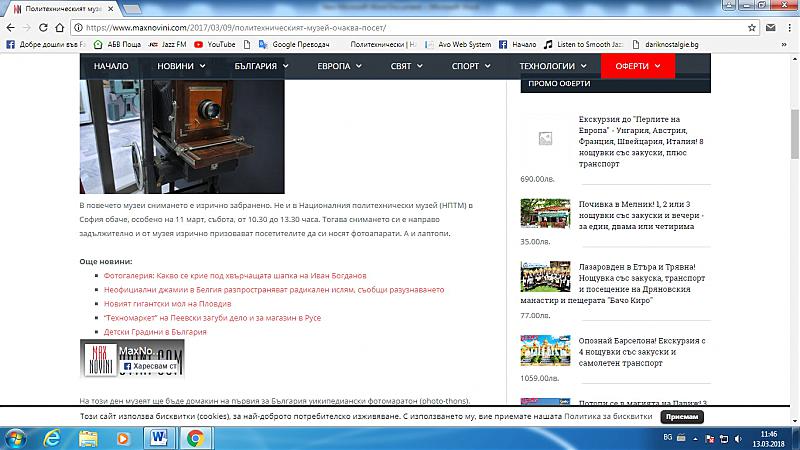Click the Windows Start button

[x=17, y=437]
